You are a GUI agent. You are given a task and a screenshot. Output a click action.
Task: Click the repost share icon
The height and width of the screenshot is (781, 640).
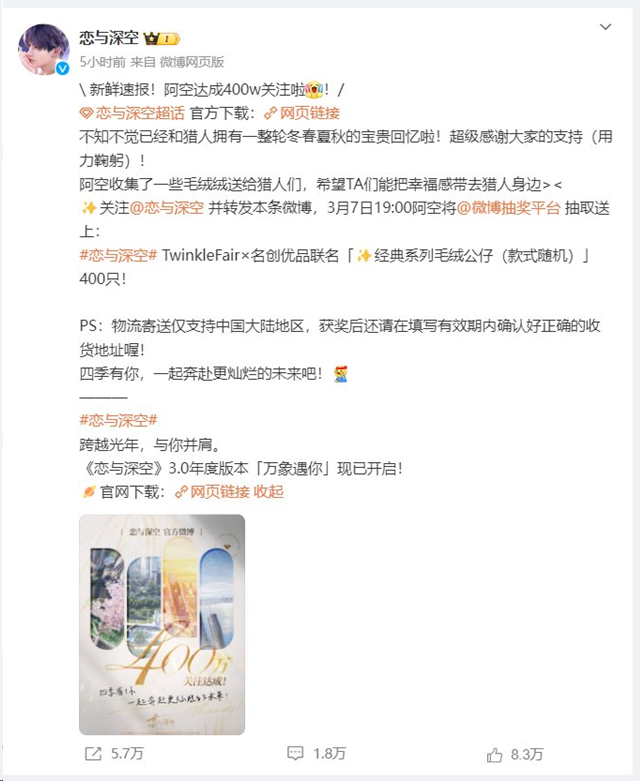click(x=93, y=754)
